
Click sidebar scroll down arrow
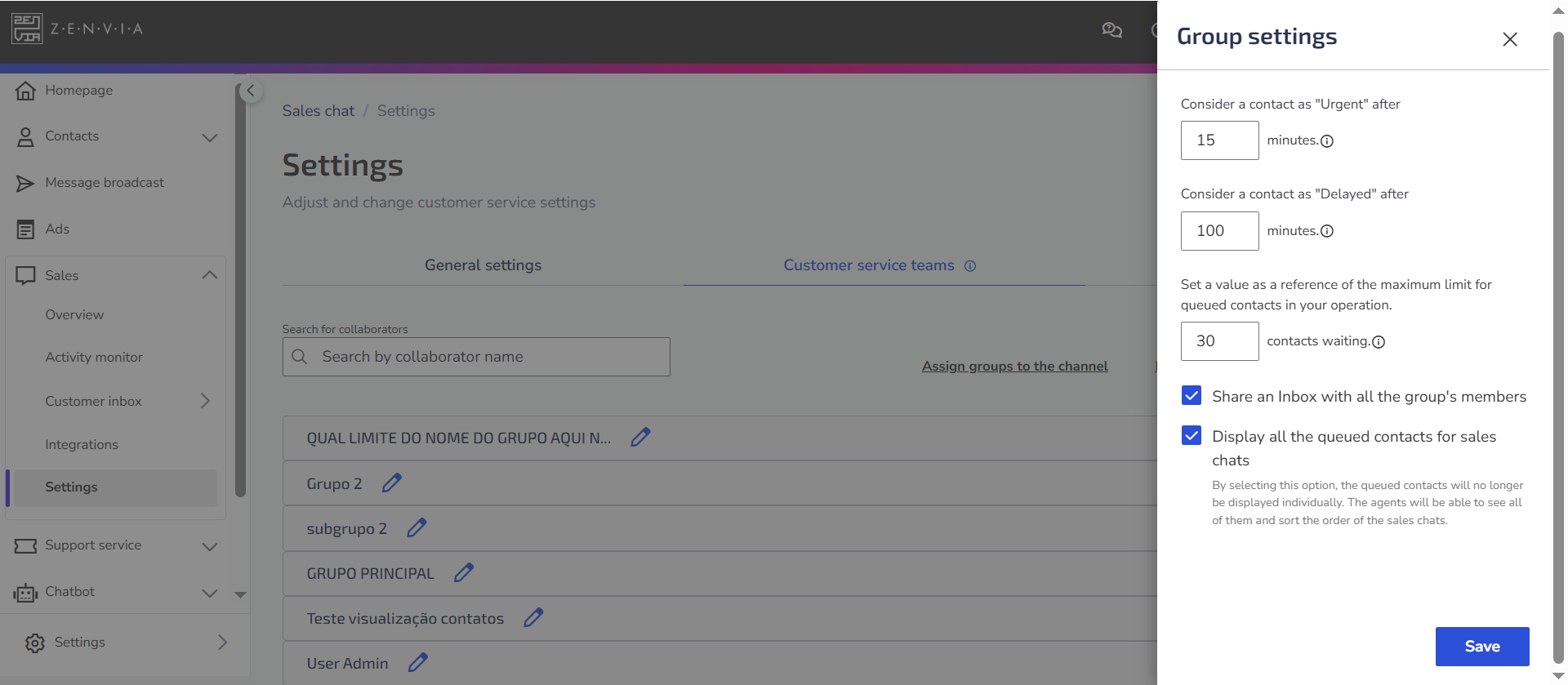point(240,595)
